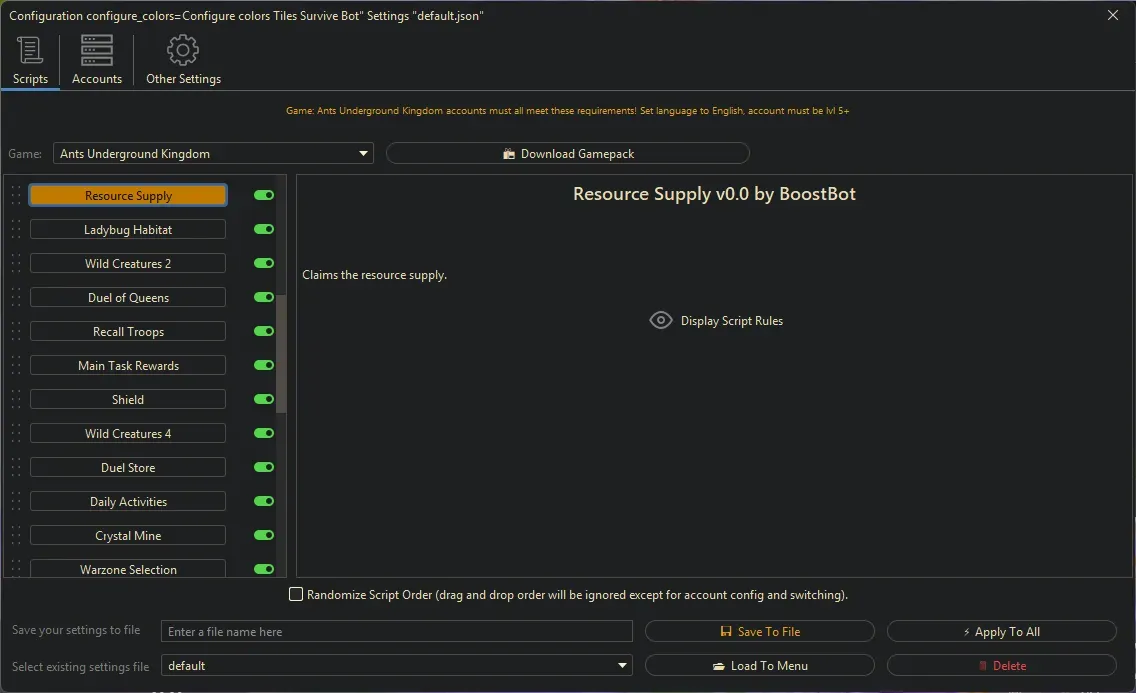Toggle off the Daily Activities script
1136x693 pixels.
pyautogui.click(x=264, y=502)
